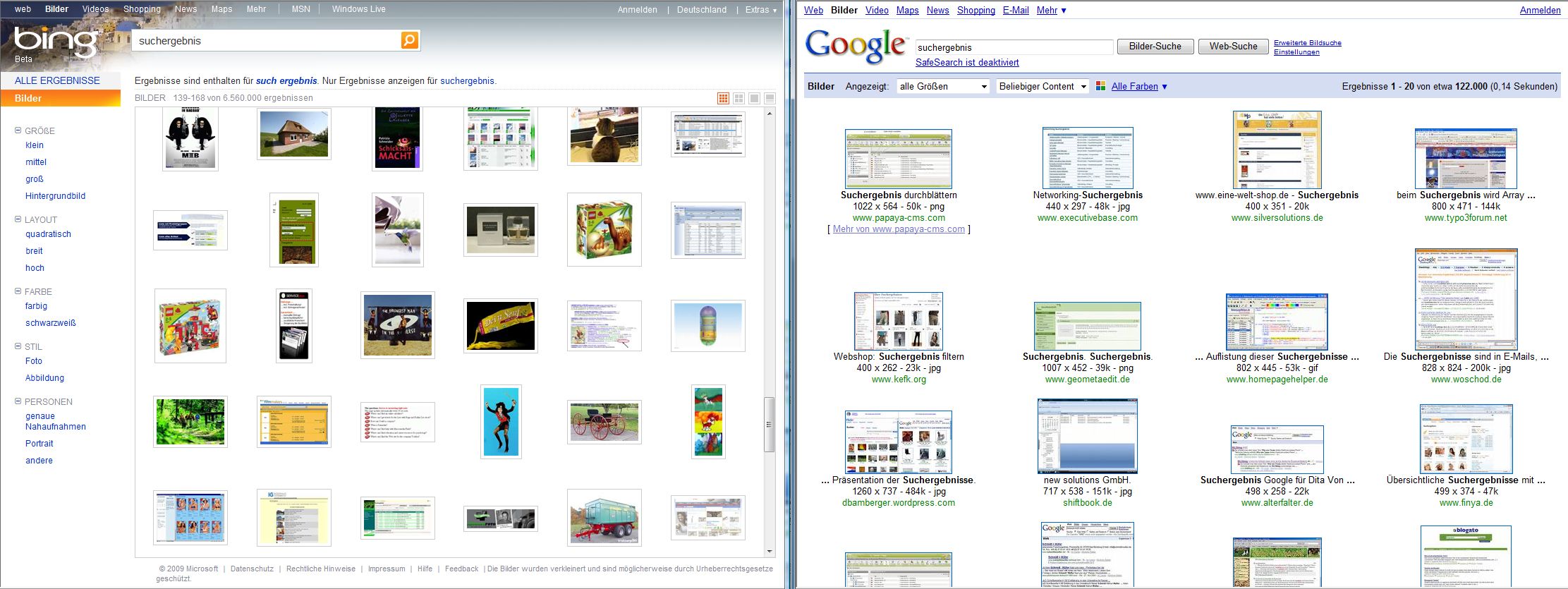Click 'SafeSearch ist deaktiviert' link
This screenshot has width=1568, height=589.
pos(967,62)
